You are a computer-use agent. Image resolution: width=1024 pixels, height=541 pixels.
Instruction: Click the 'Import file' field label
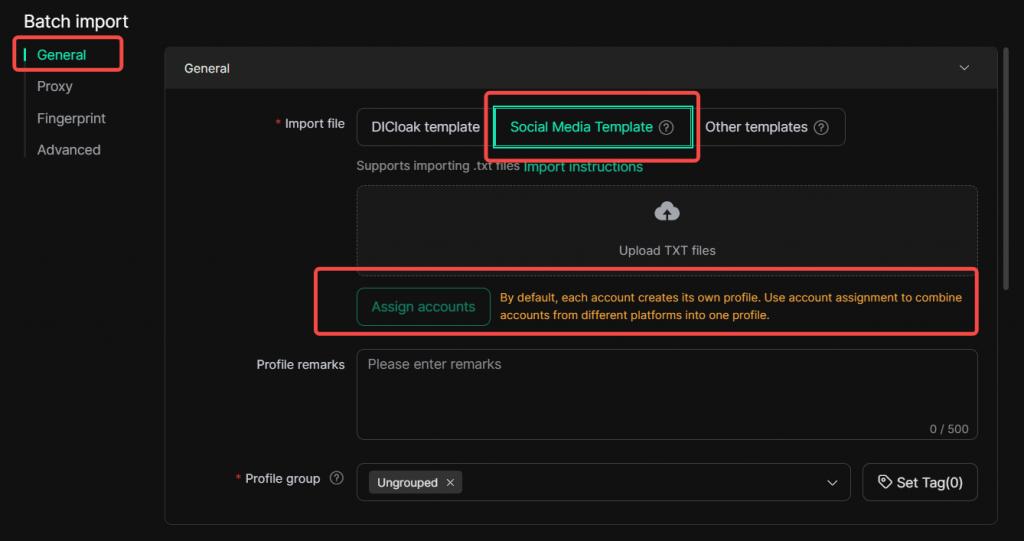click(x=315, y=123)
